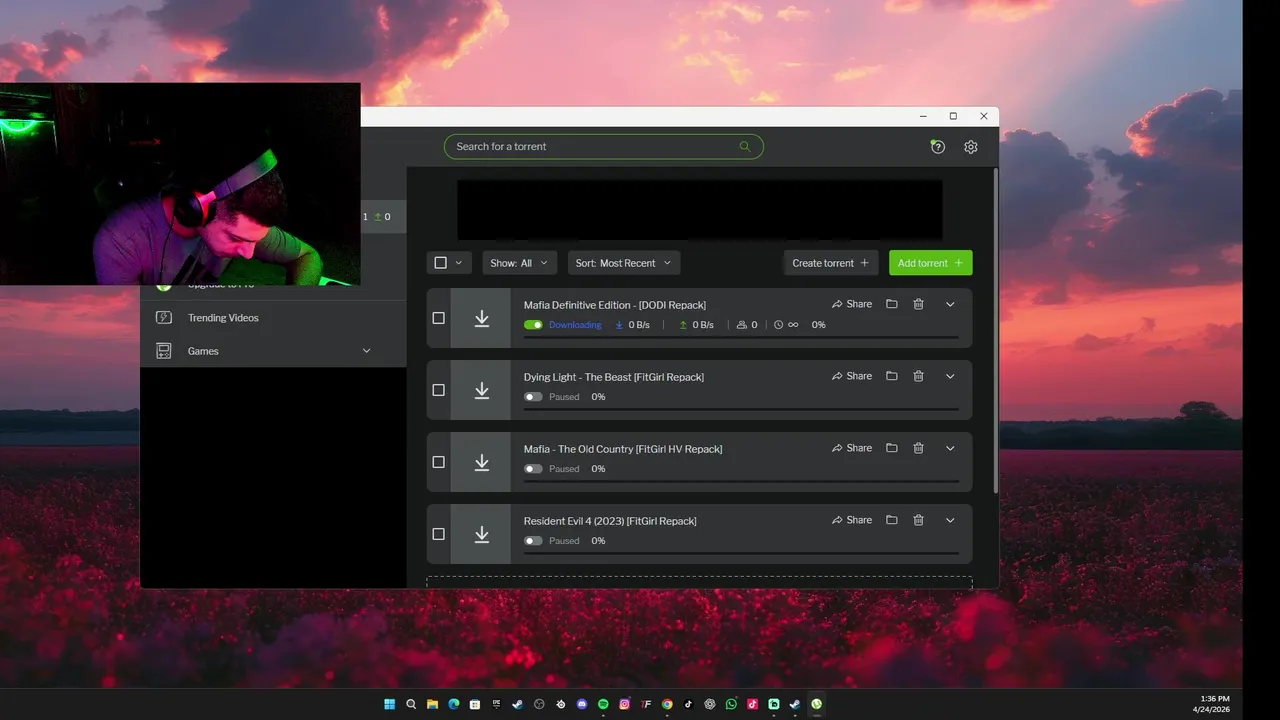
Task: Open the Epic Games launcher from the taskbar
Action: click(497, 704)
